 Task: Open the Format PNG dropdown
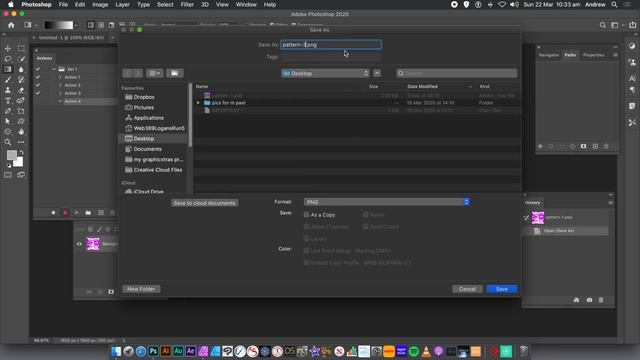[387, 202]
